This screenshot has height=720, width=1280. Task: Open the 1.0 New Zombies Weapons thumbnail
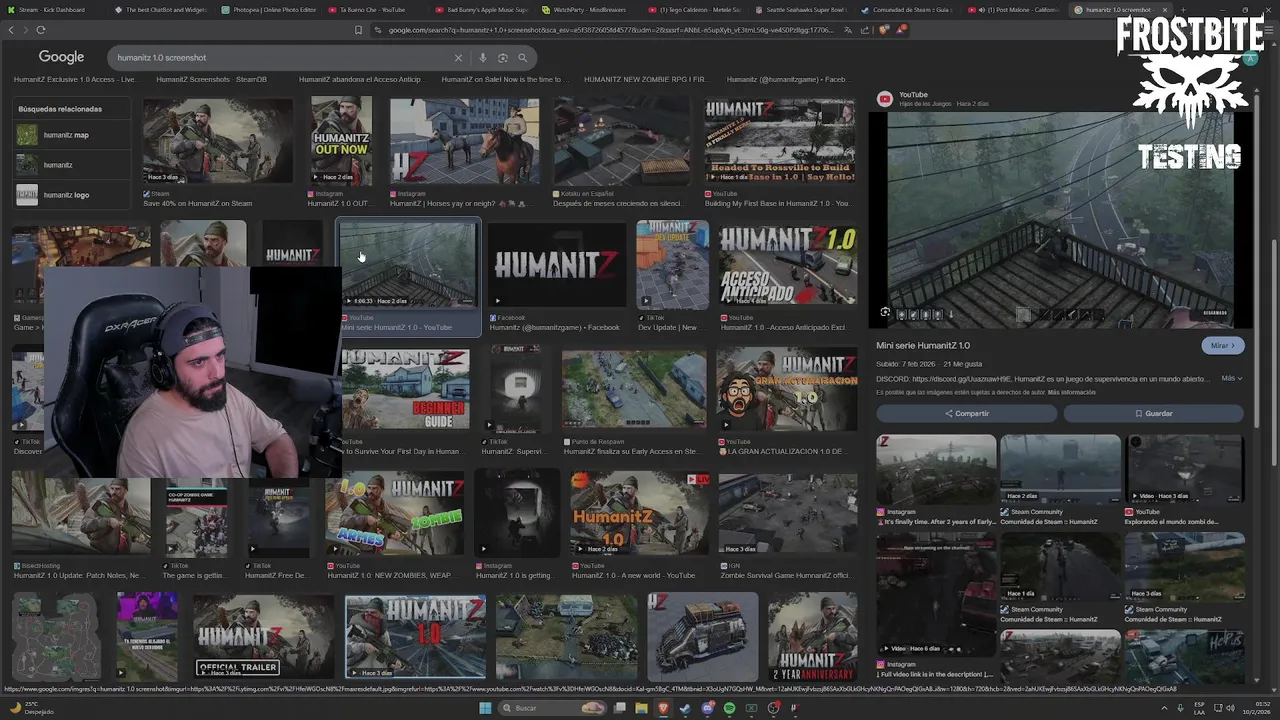point(395,513)
